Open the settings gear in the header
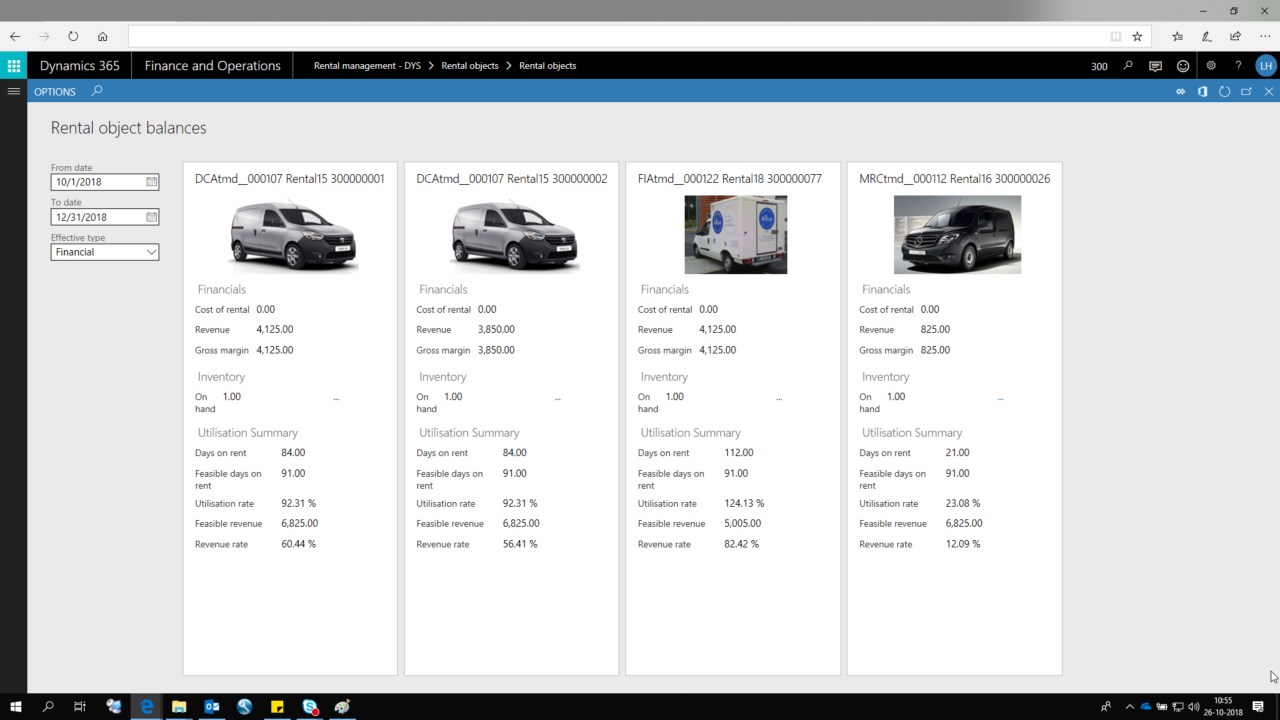Viewport: 1280px width, 720px height. (1211, 66)
